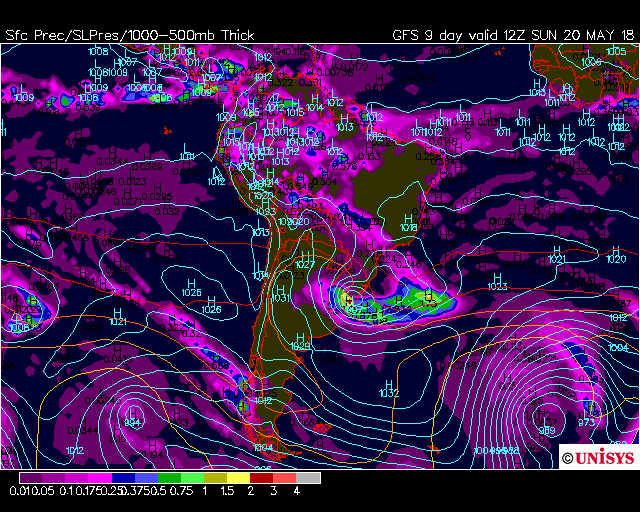This screenshot has height=512, width=640.
Task: Choose the light blue 0.375 legend swatch
Action: click(147, 478)
